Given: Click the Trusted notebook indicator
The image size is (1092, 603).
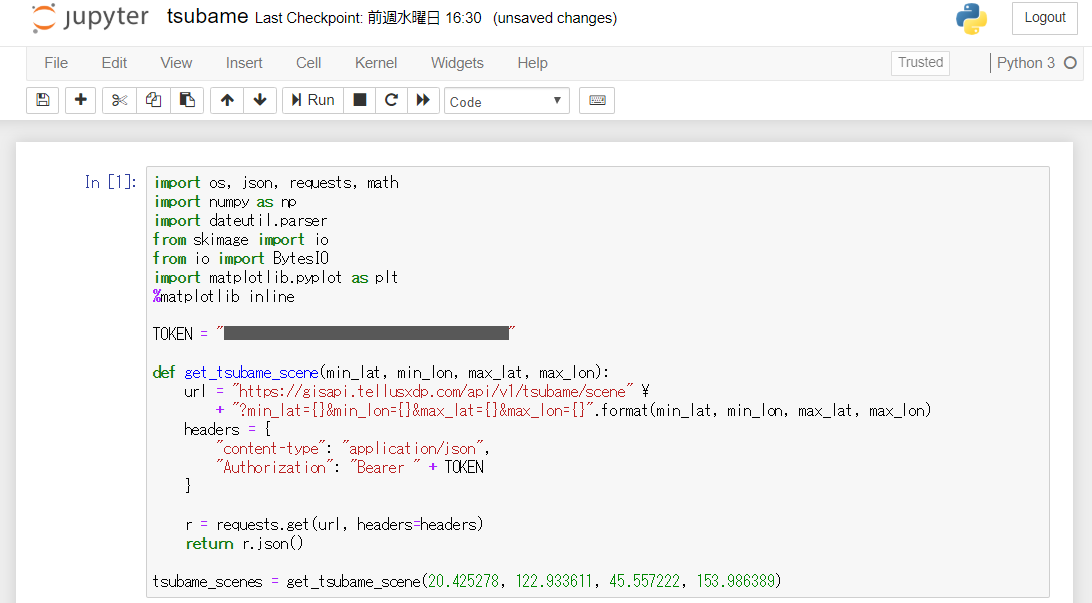Looking at the screenshot, I should [920, 63].
